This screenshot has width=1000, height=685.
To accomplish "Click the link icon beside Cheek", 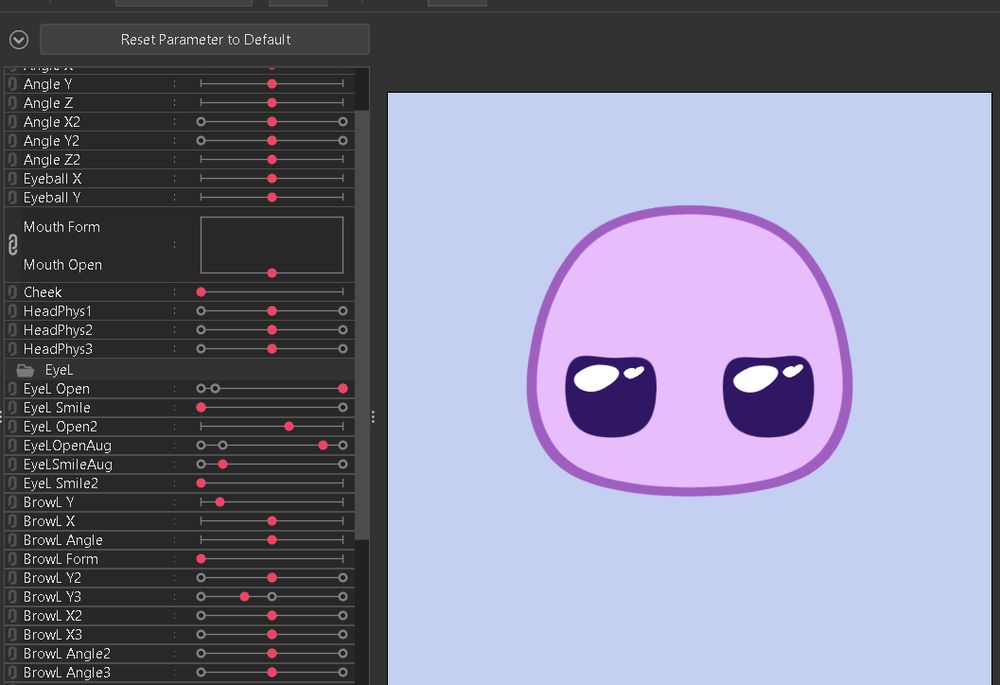I will (x=11, y=292).
